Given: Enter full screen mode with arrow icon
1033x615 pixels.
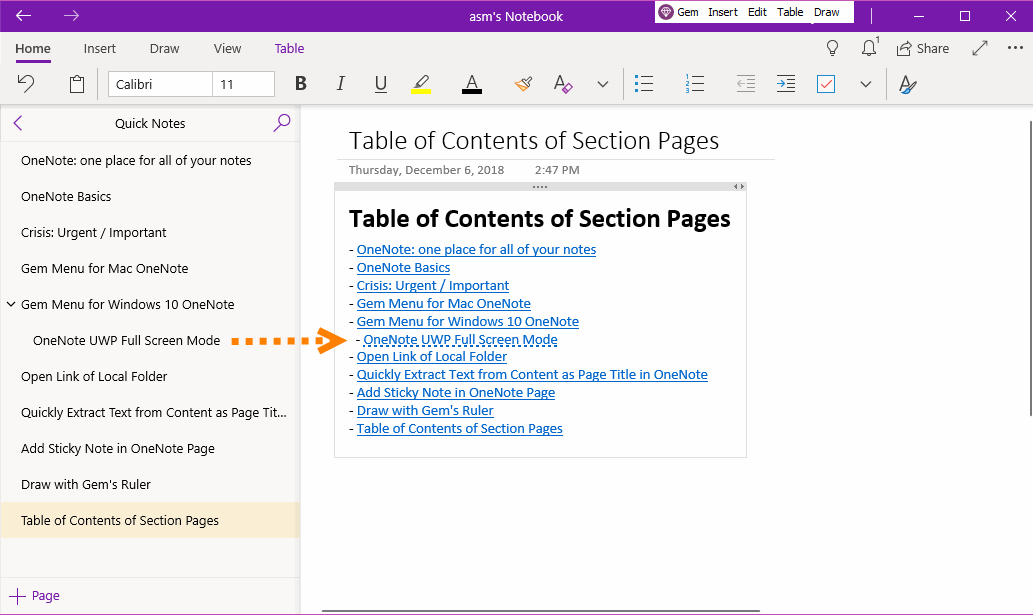Looking at the screenshot, I should tap(980, 48).
